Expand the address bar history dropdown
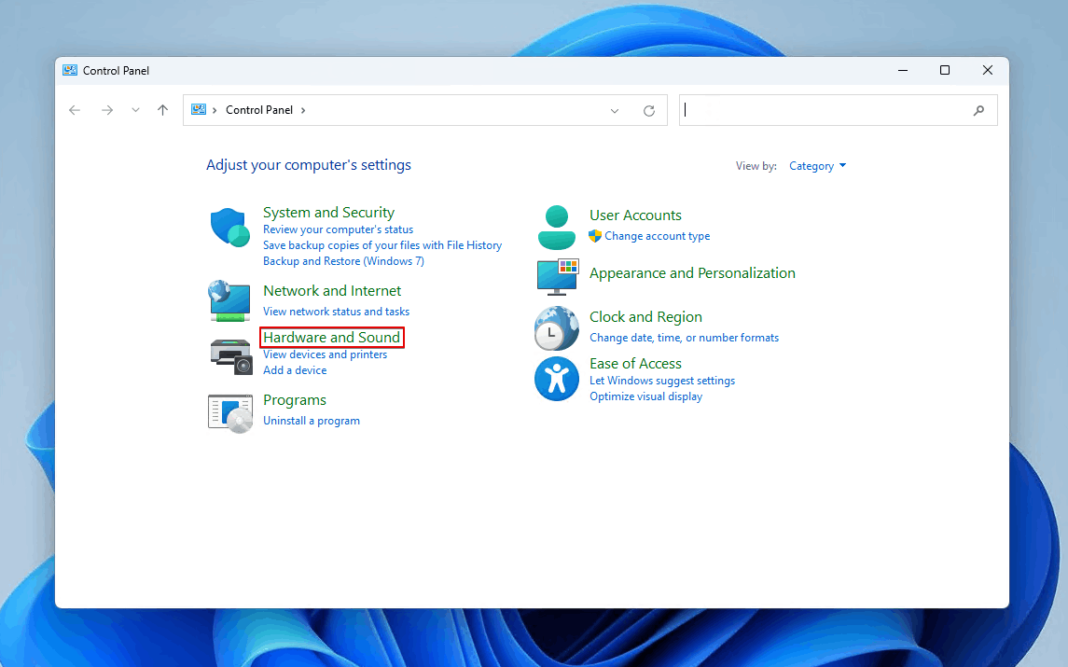This screenshot has width=1068, height=667. point(614,110)
